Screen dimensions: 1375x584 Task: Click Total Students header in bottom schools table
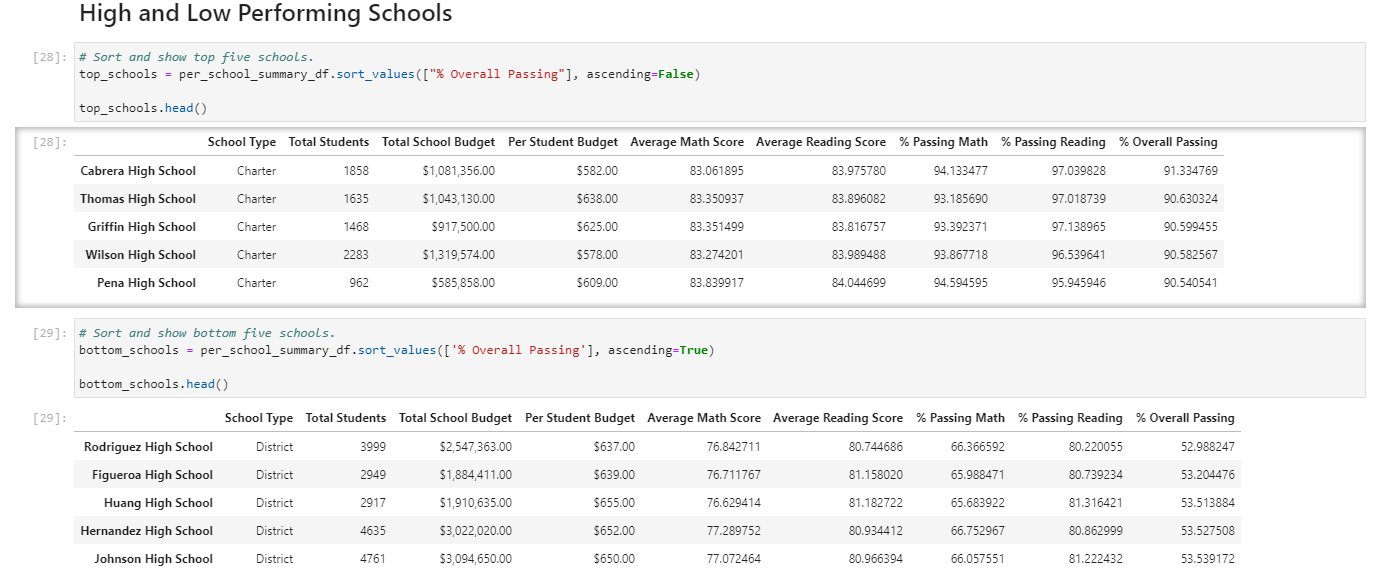click(346, 418)
